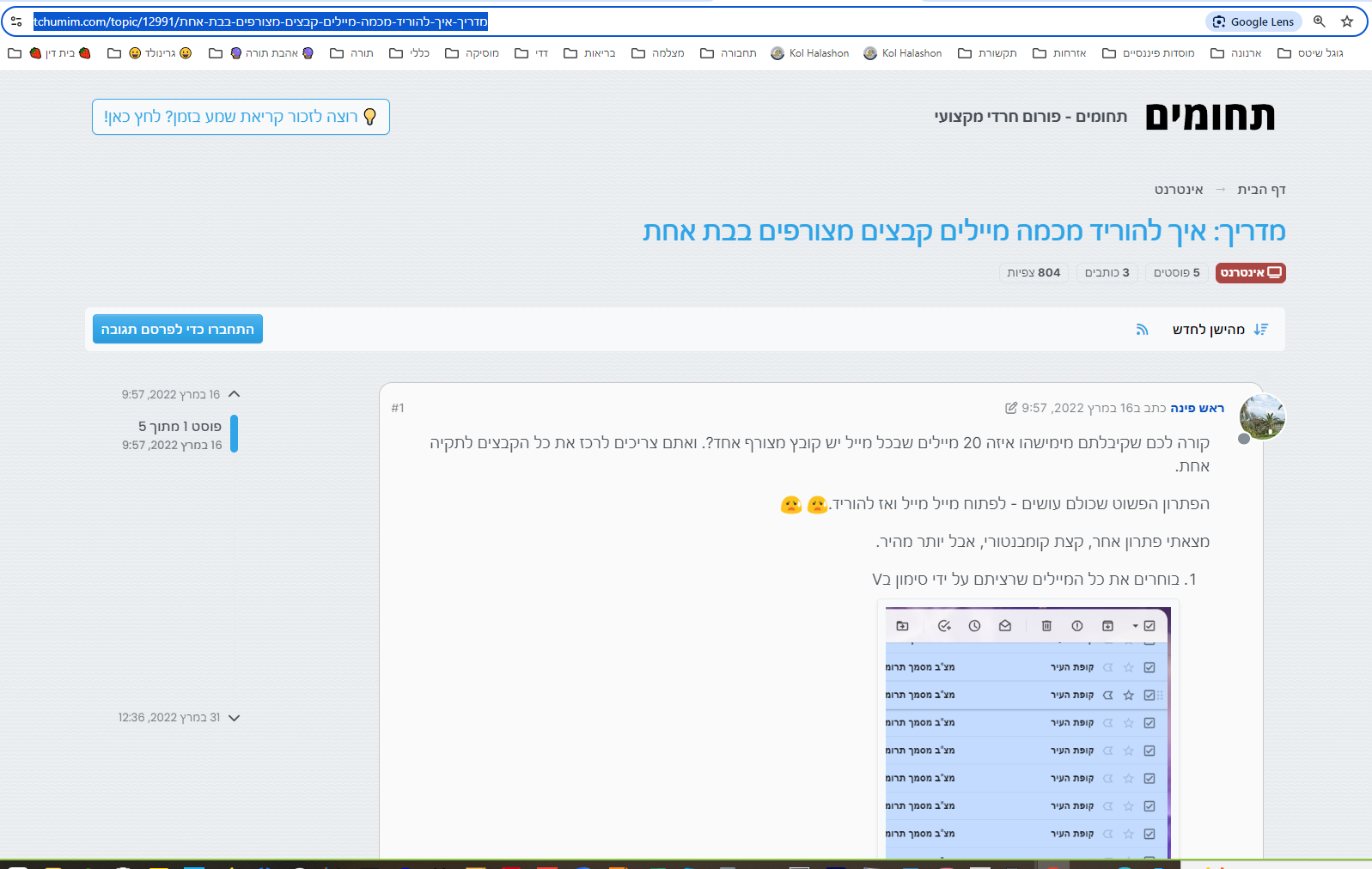The image size is (1372, 869).
Task: Open the sort menu מהישן לחדש
Action: click(1220, 330)
